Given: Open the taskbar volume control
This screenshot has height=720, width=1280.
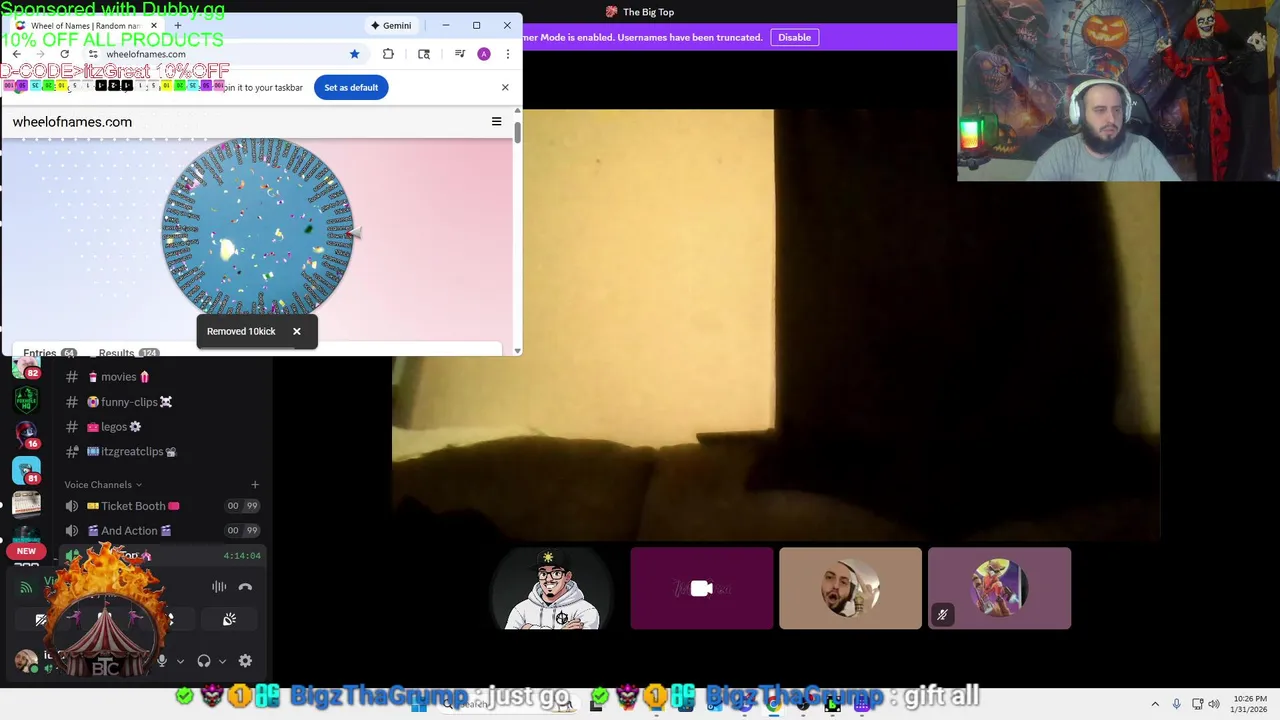Looking at the screenshot, I should pyautogui.click(x=1216, y=704).
